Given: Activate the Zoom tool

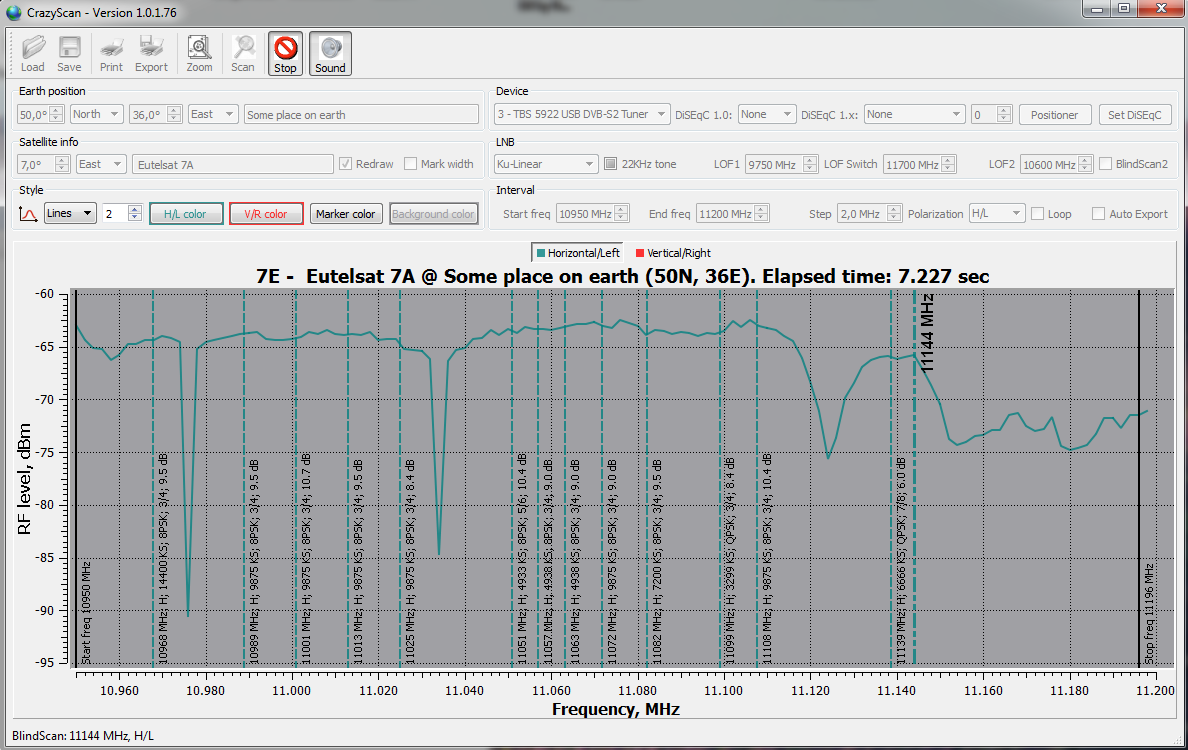Looking at the screenshot, I should tap(199, 54).
